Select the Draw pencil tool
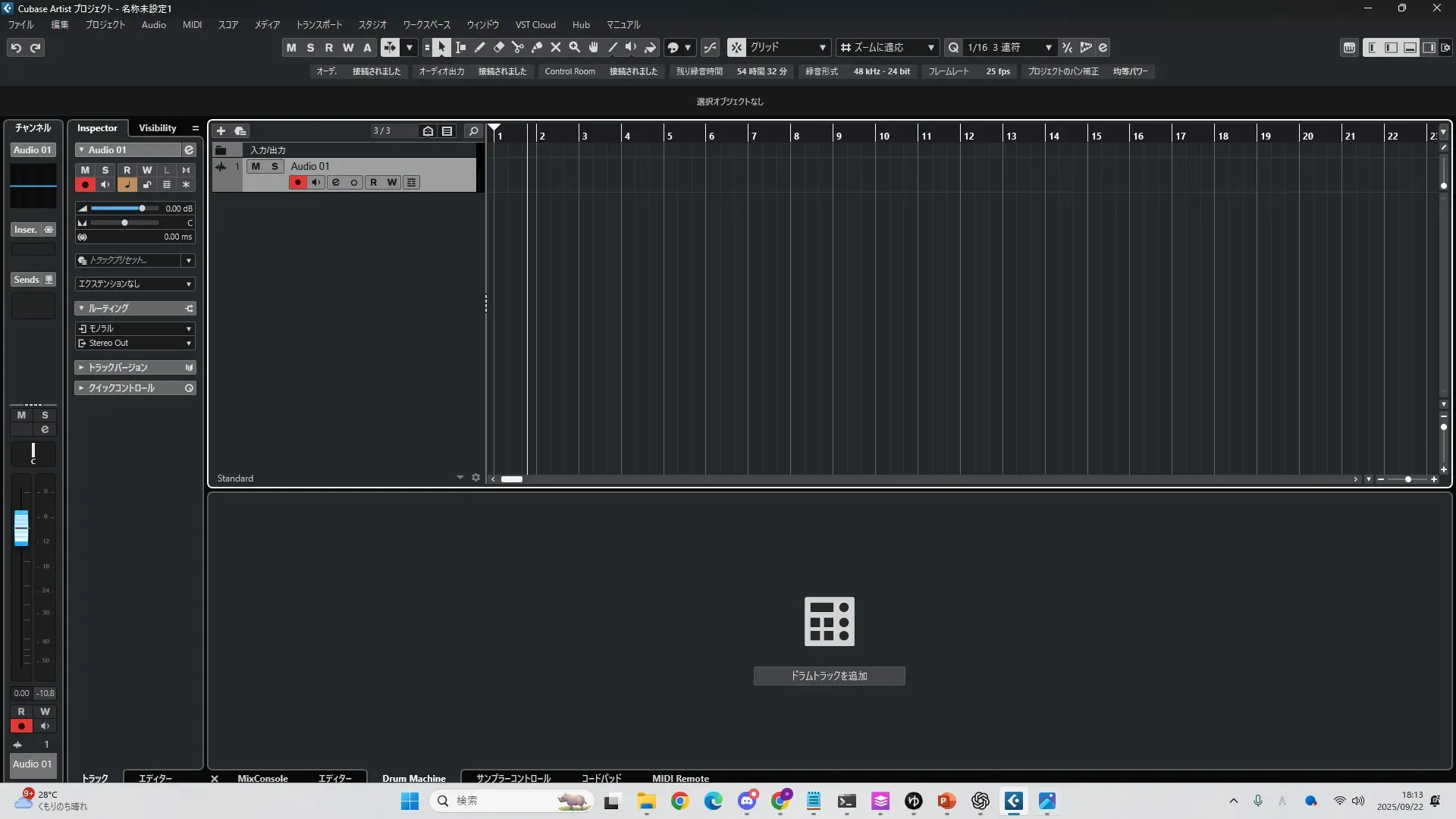The height and width of the screenshot is (819, 1456). [x=480, y=47]
